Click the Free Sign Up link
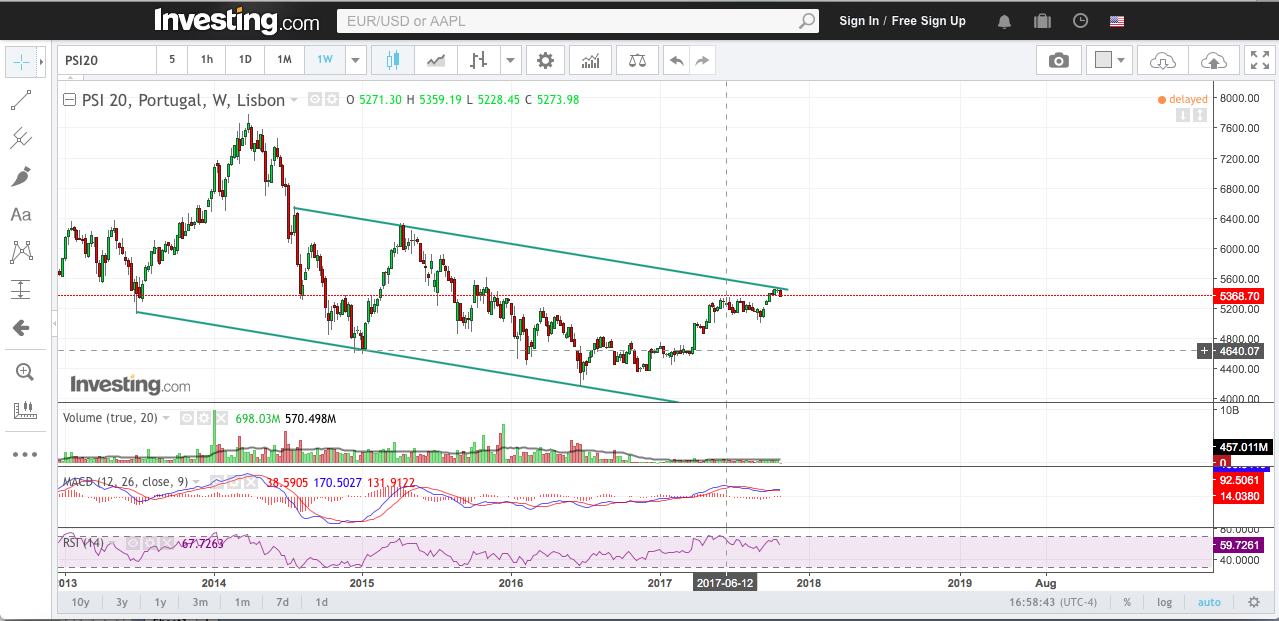 (x=928, y=21)
